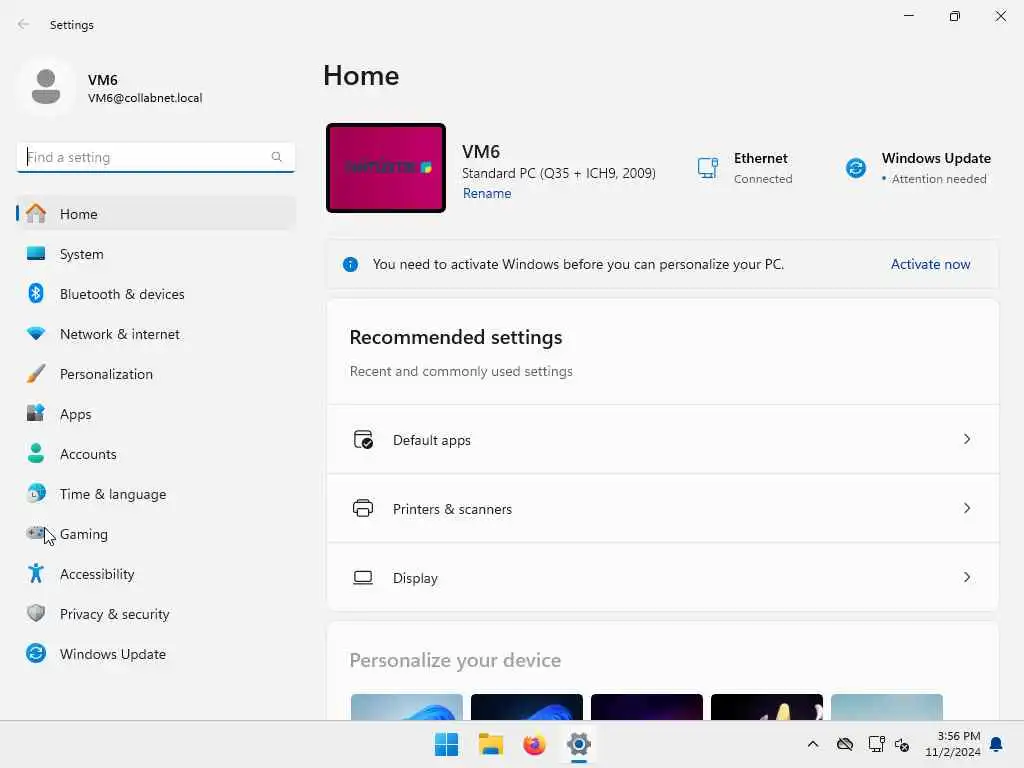Click the Settings gear in taskbar
This screenshot has width=1024, height=768.
click(x=579, y=744)
